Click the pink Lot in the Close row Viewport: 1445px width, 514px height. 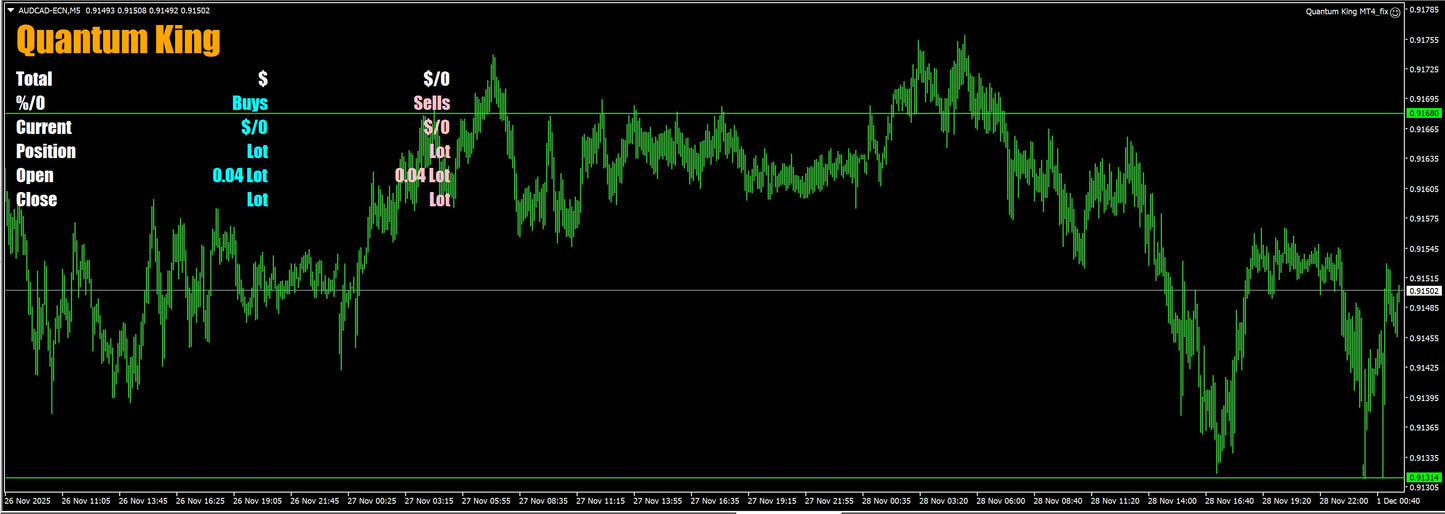tap(439, 200)
